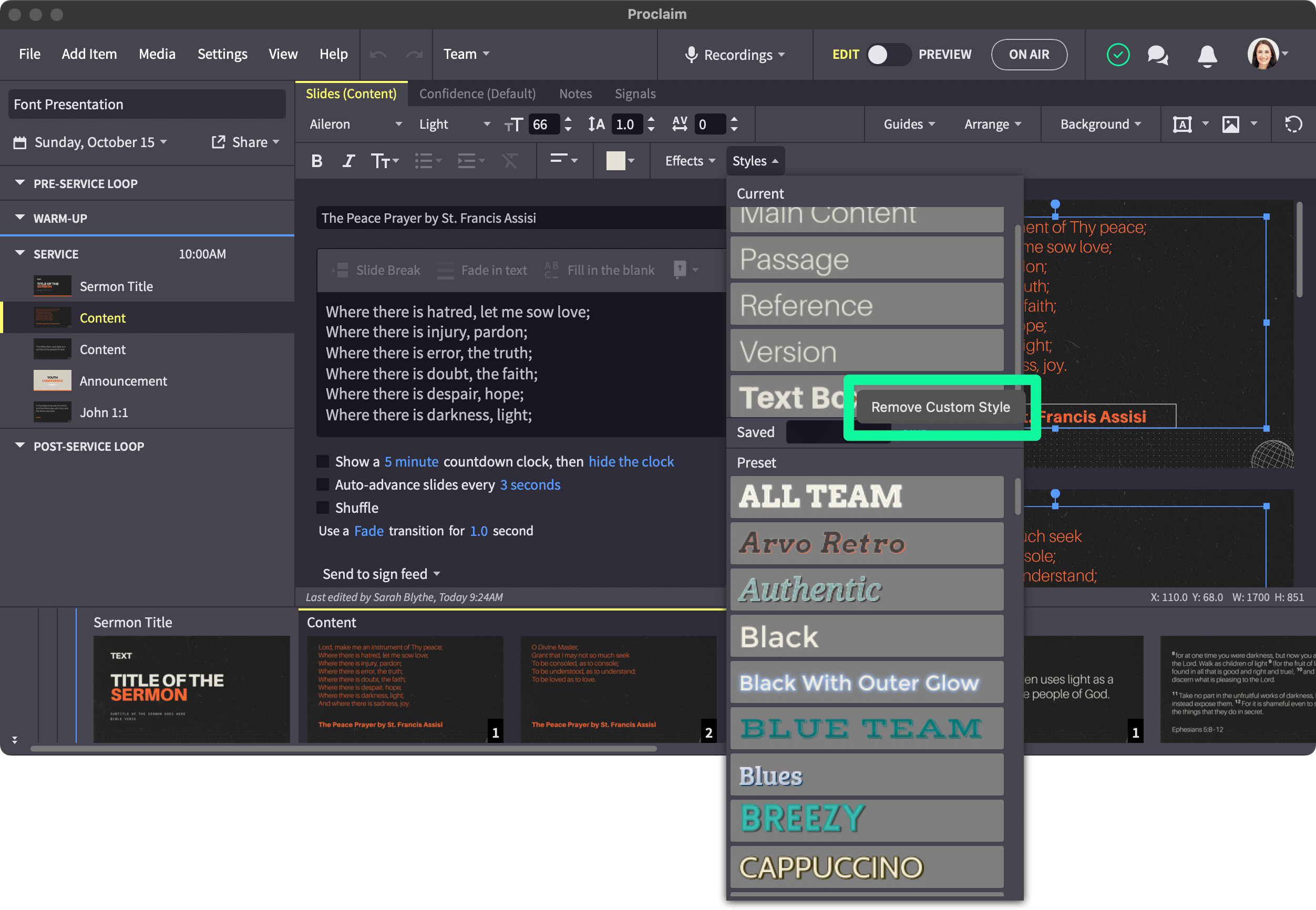Click the calendar date icon
Viewport: 1316px width, 910px height.
[x=20, y=142]
